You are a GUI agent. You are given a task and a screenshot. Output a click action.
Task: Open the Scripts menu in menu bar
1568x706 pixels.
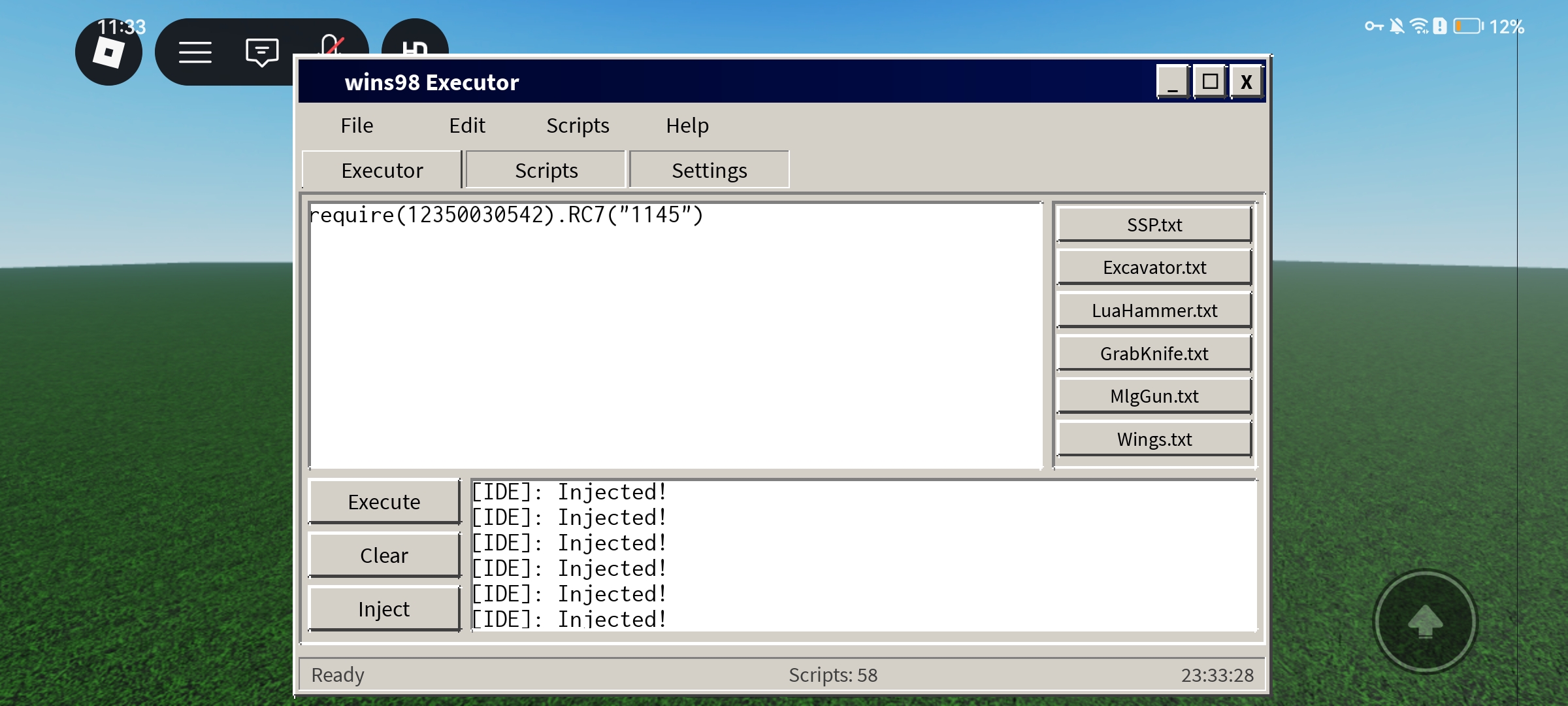point(578,126)
